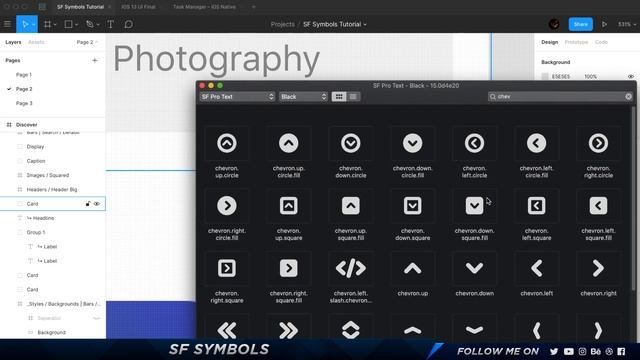640x360 pixels.
Task: Select the plain chevron.up symbol
Action: click(413, 268)
